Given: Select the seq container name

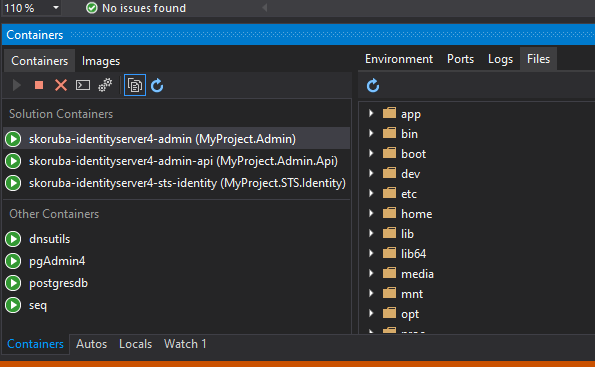Looking at the screenshot, I should pos(38,305).
